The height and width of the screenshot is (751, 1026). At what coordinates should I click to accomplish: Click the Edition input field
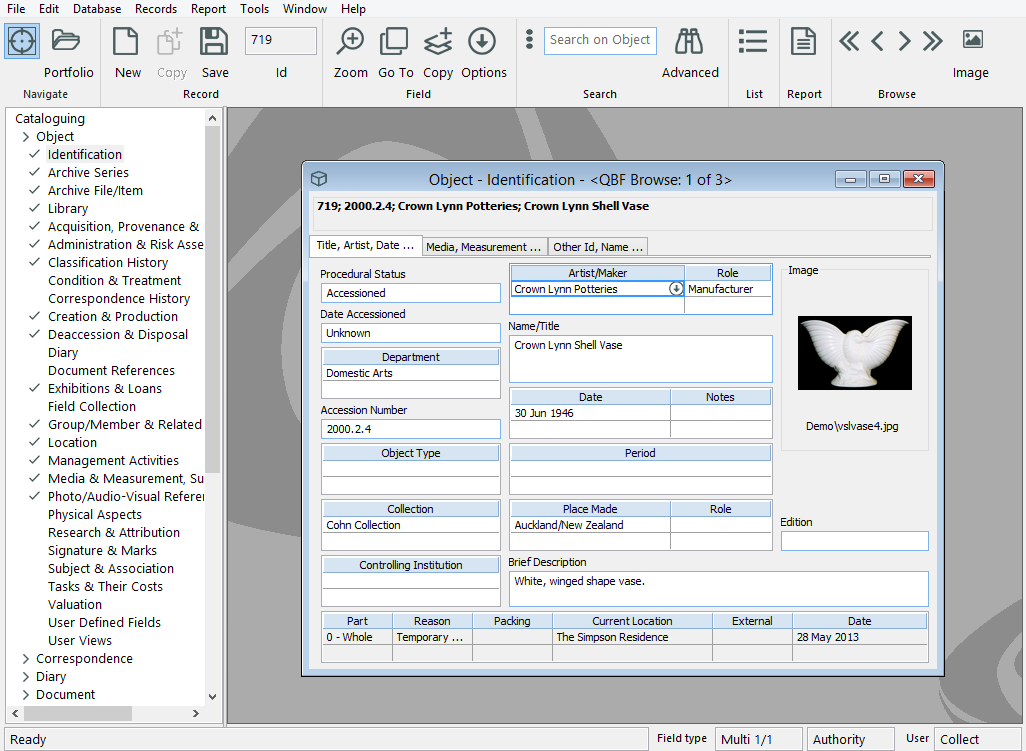pos(855,541)
